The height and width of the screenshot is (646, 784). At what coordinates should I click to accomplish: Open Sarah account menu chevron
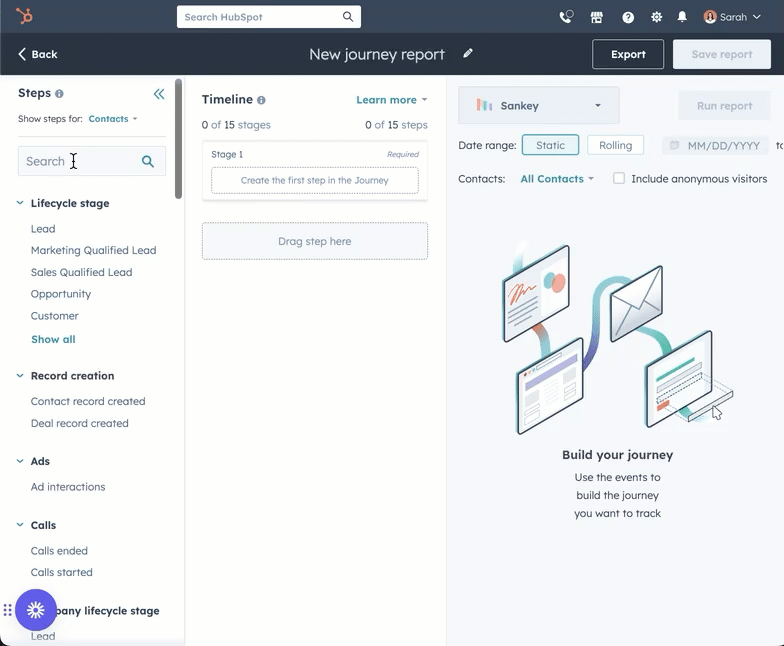tap(756, 17)
